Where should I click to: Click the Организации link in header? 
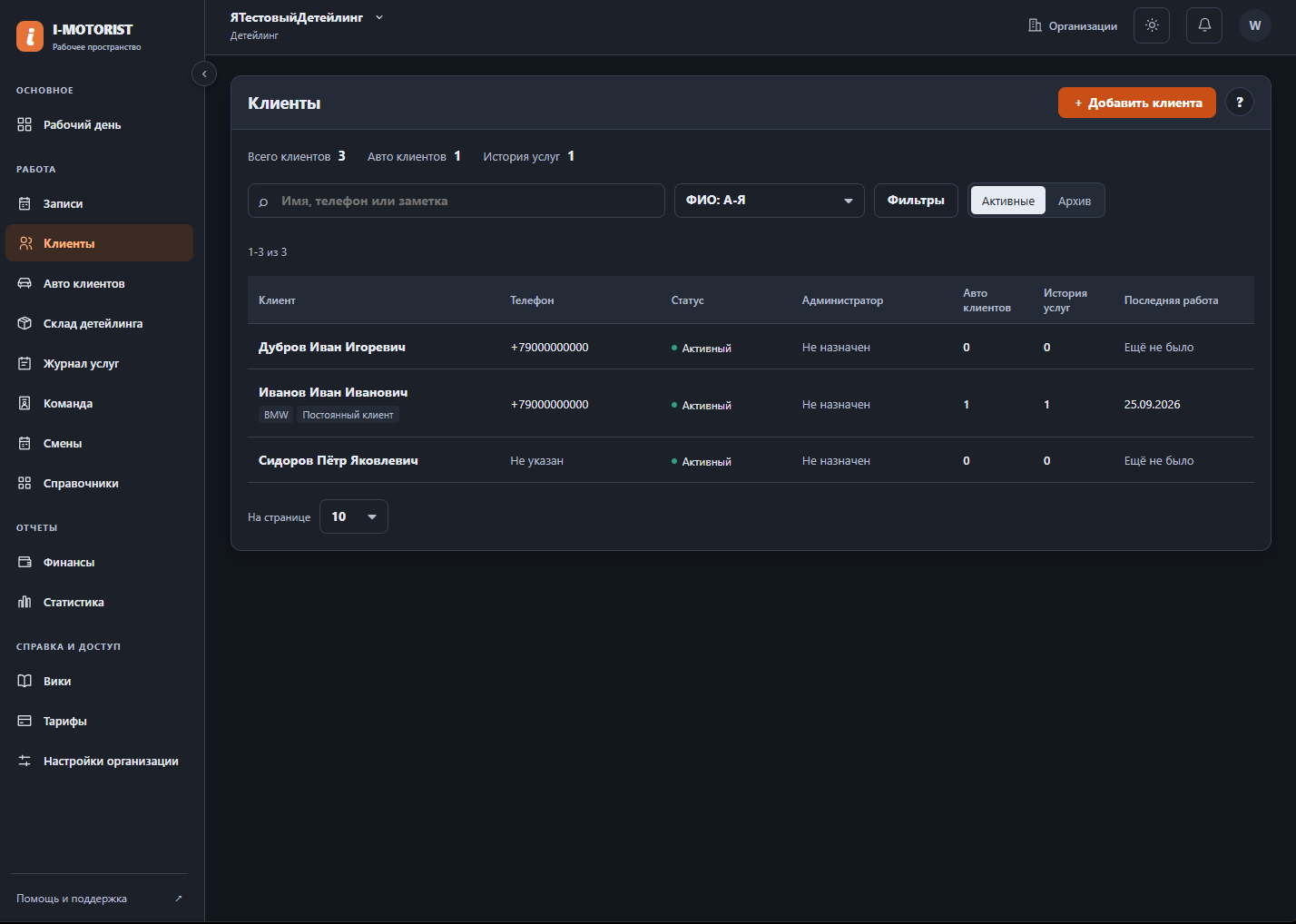[1073, 25]
